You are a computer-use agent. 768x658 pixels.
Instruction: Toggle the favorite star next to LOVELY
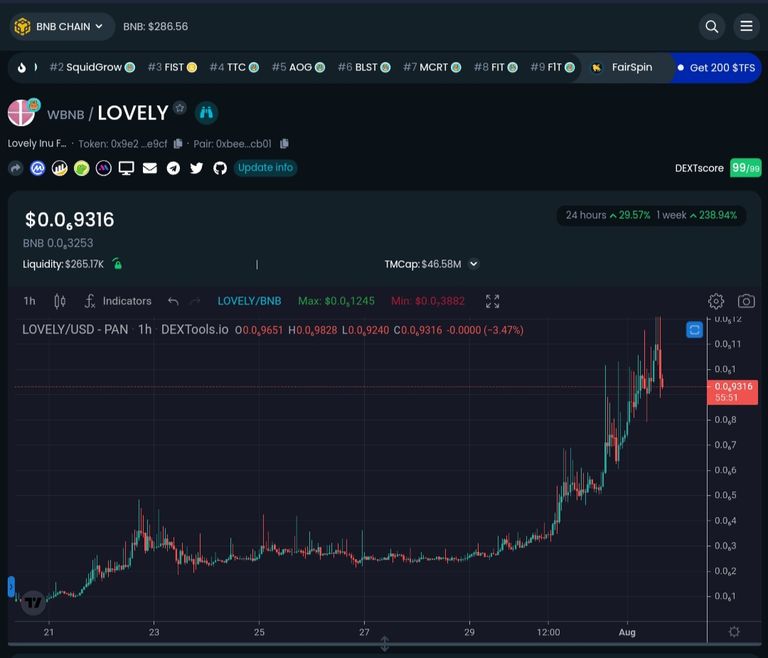[180, 107]
